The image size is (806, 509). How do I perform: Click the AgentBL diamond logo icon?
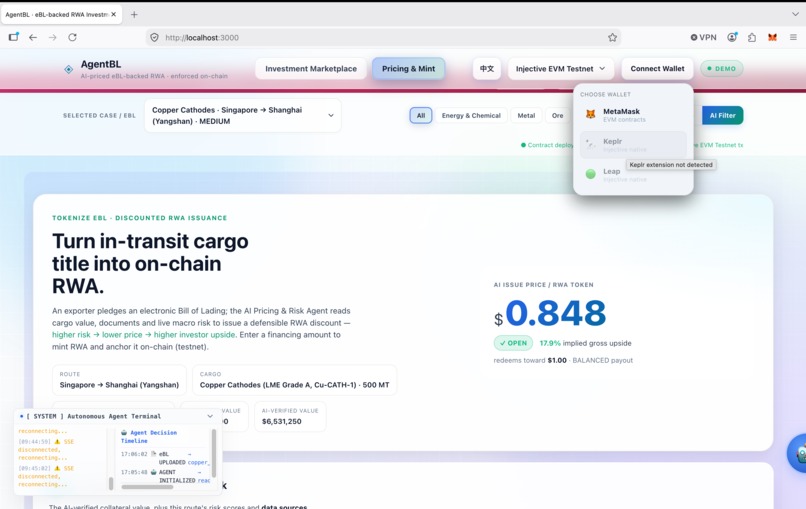[68, 69]
